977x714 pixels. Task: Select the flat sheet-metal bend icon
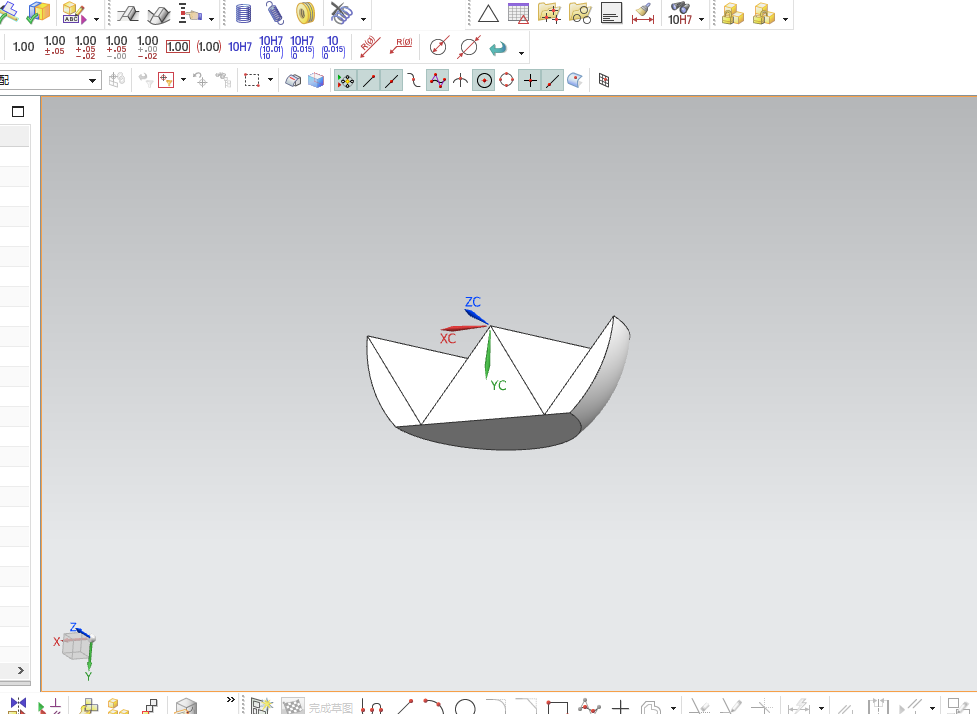[128, 13]
